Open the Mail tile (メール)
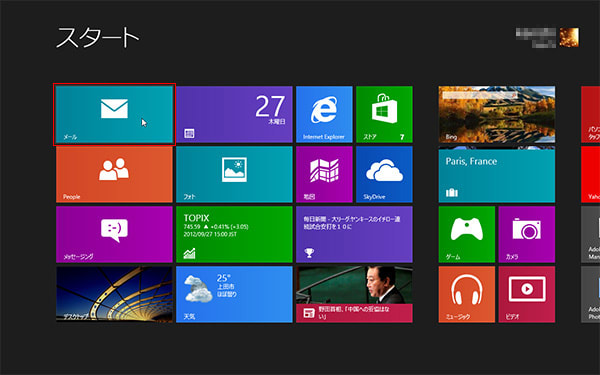Viewport: 600px width, 375px height. tap(114, 114)
